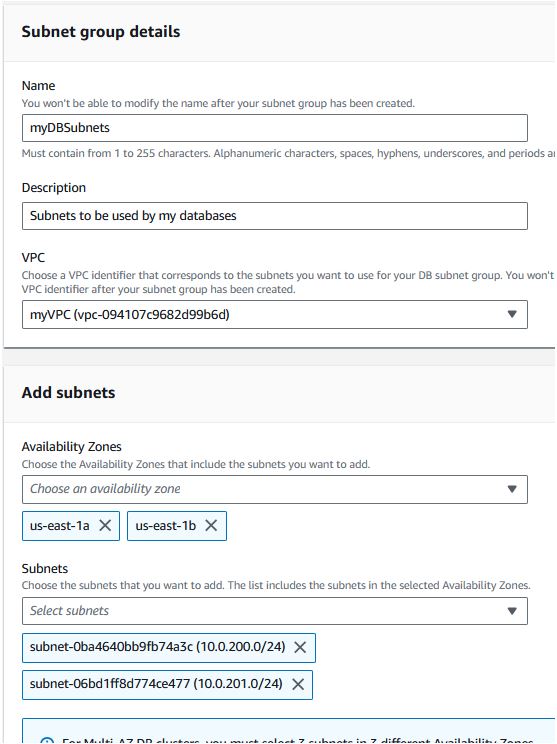Remove subnet 10.0.200.0/24 from selection
Viewport: 557px width, 744px height.
tap(300, 647)
